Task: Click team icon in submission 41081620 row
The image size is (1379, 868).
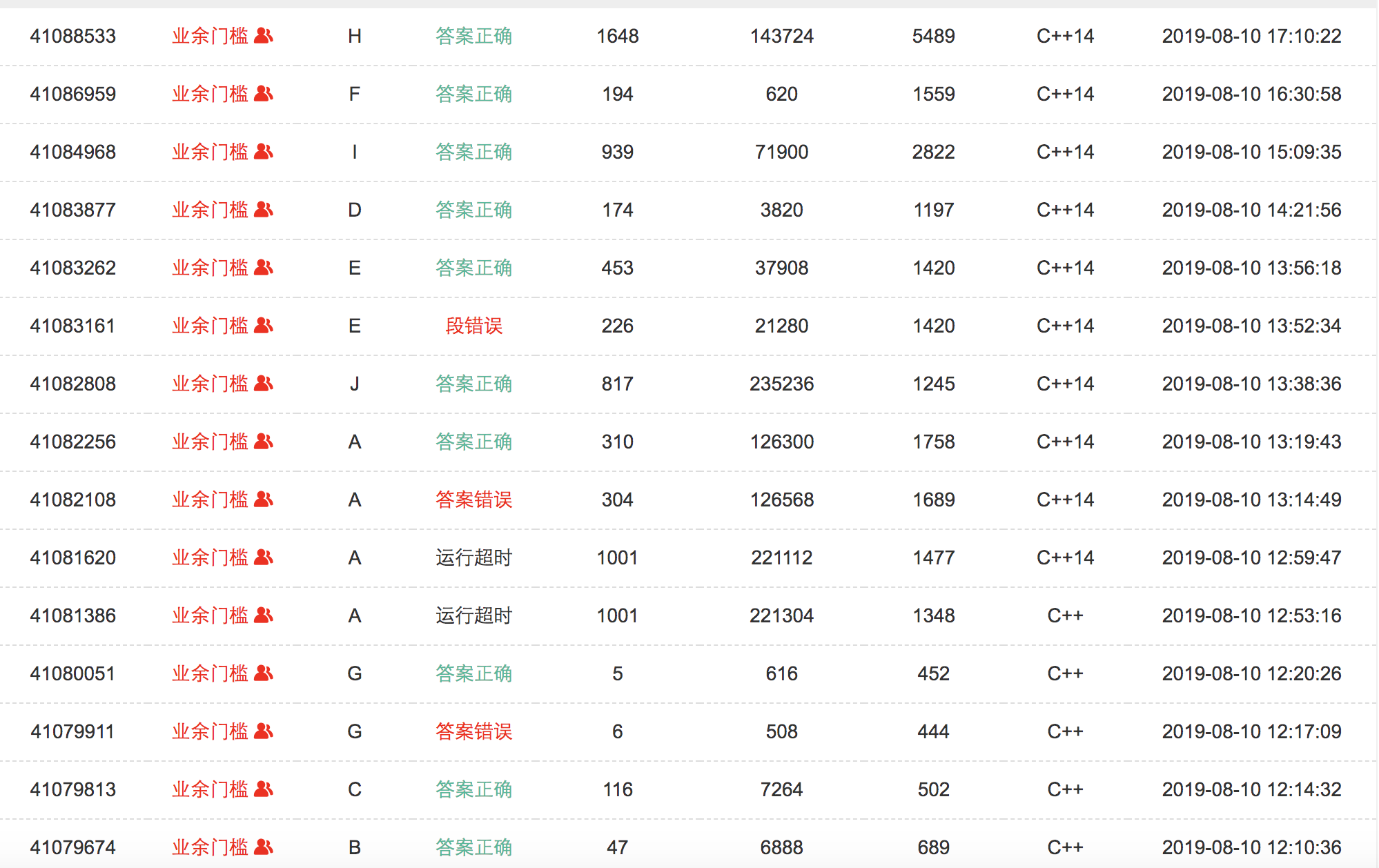Action: click(264, 558)
